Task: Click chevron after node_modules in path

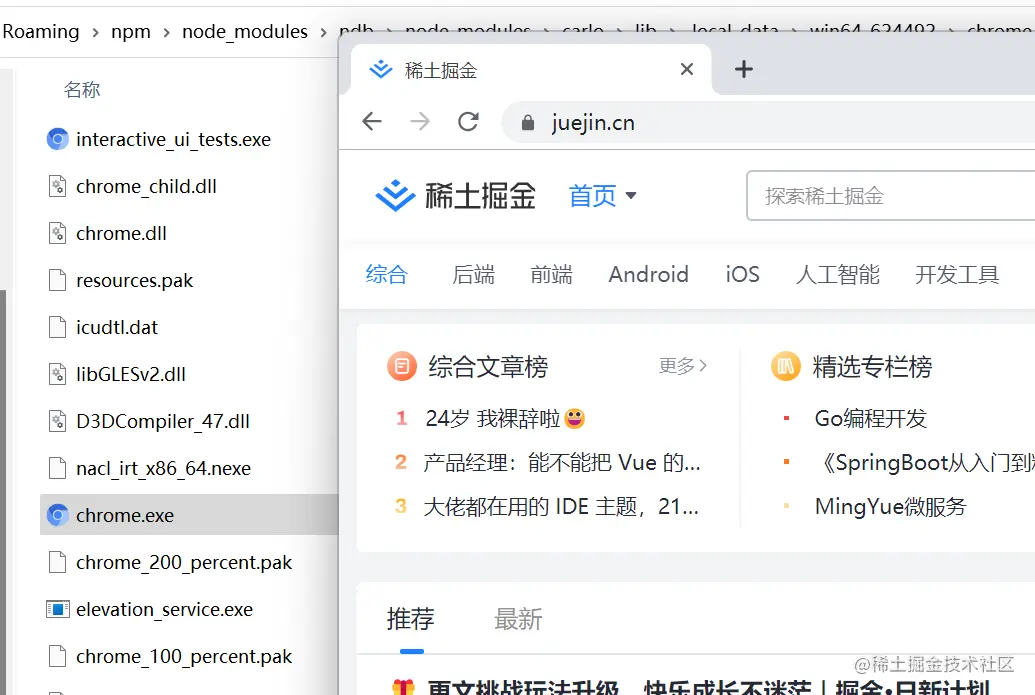Action: 323,32
